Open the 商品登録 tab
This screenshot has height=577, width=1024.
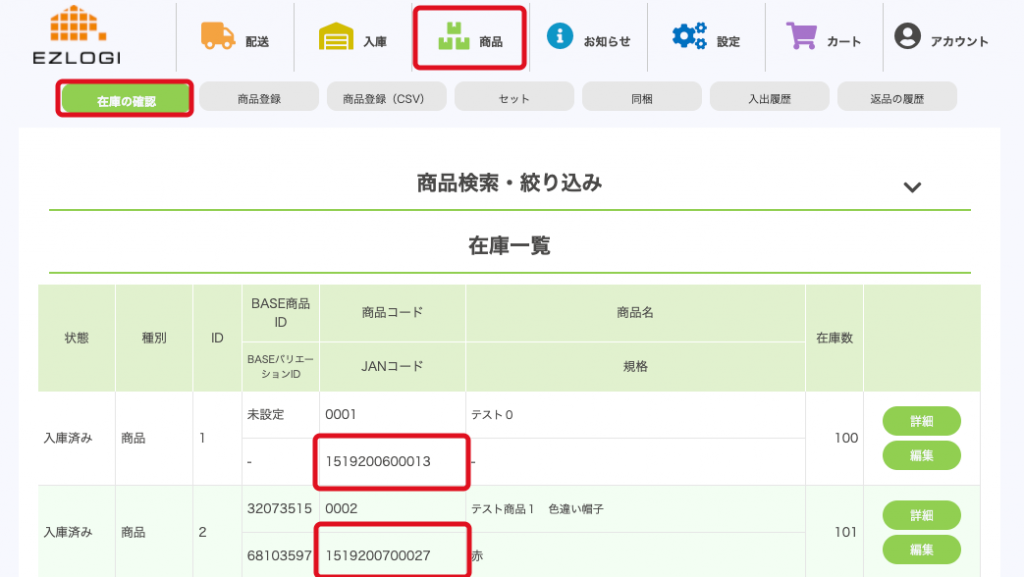pyautogui.click(x=259, y=98)
